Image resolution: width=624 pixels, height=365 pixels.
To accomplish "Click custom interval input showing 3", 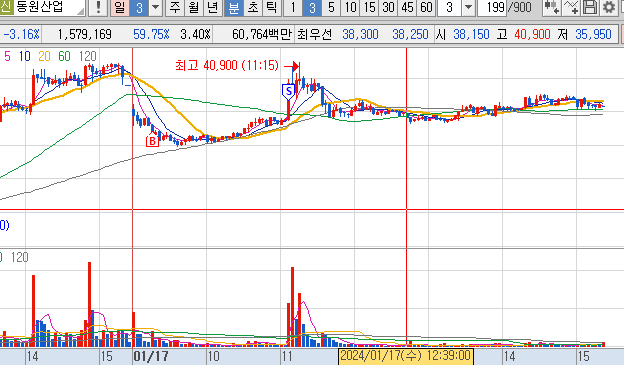I will coord(450,7).
